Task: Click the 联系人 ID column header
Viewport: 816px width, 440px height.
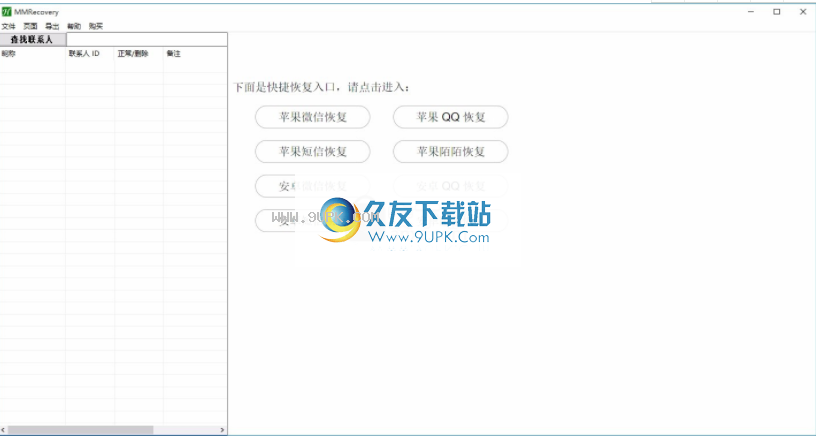Action: [90, 54]
